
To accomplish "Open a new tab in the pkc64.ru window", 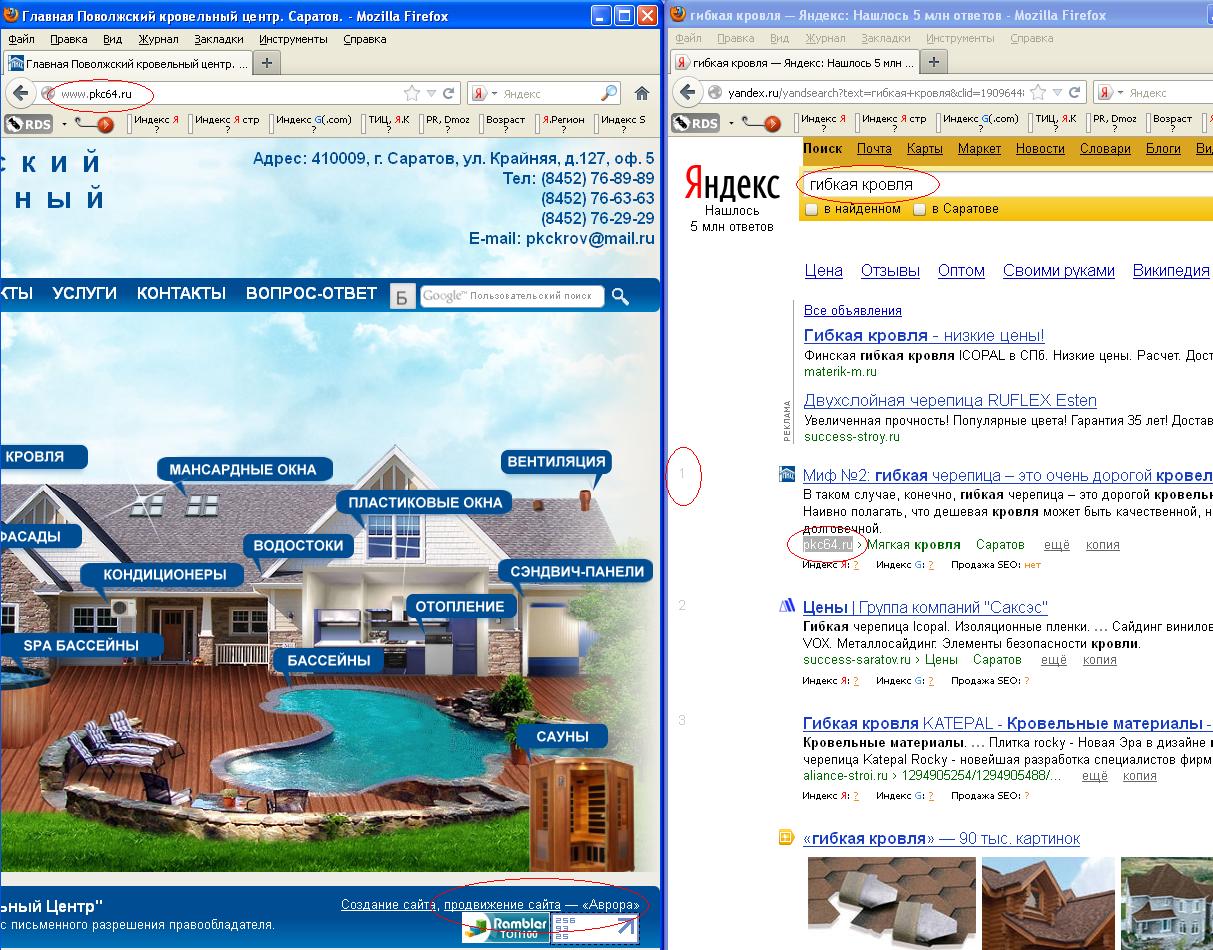I will (x=267, y=62).
